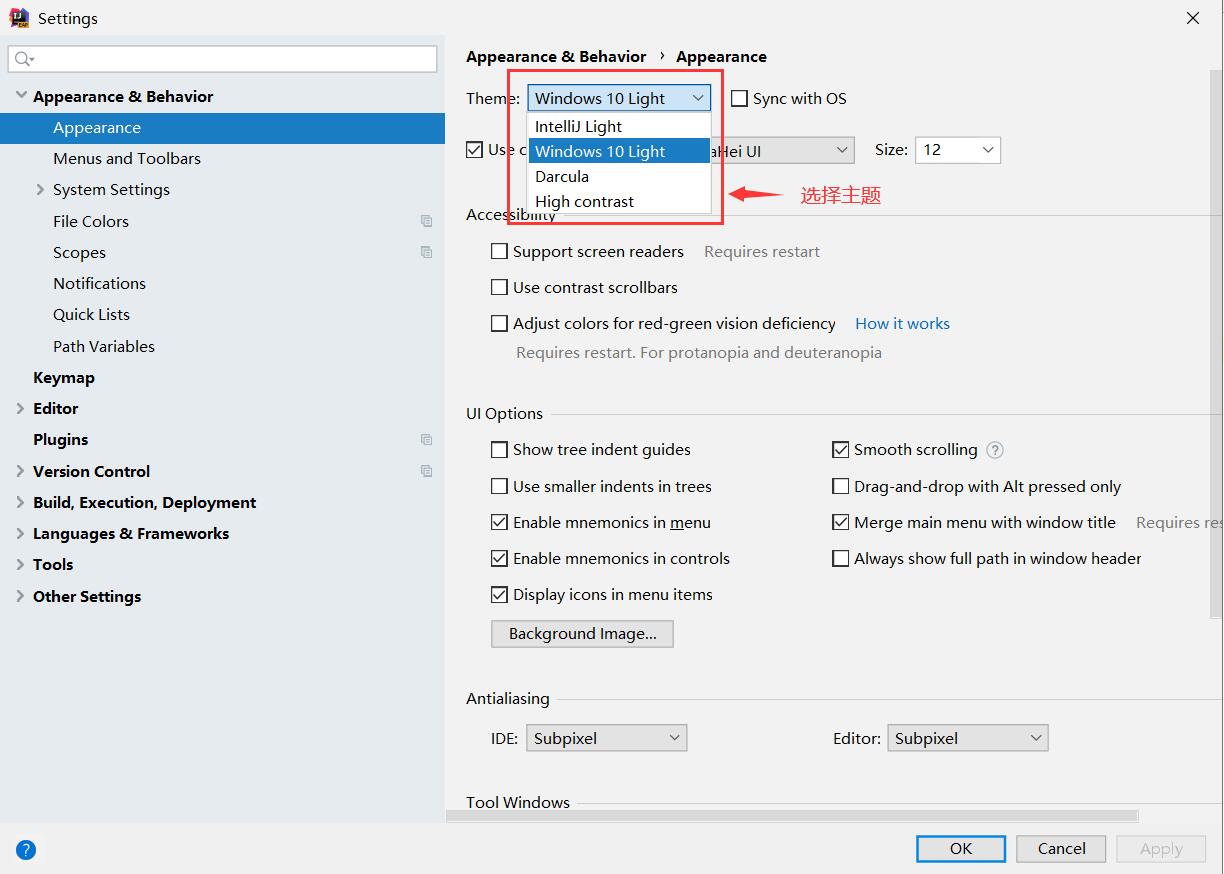
Task: Uncheck Display icons in menu items
Action: coord(499,594)
